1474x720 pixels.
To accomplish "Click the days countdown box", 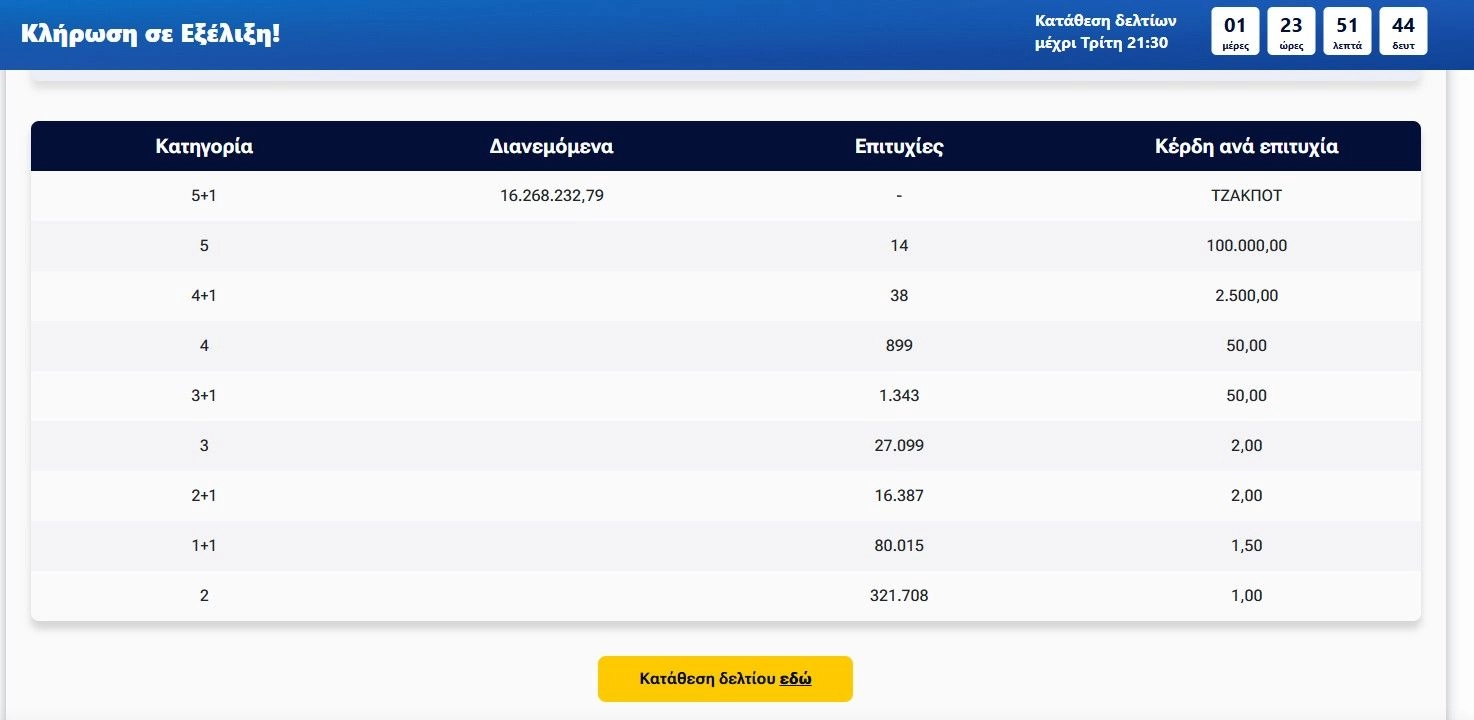I will [x=1235, y=31].
